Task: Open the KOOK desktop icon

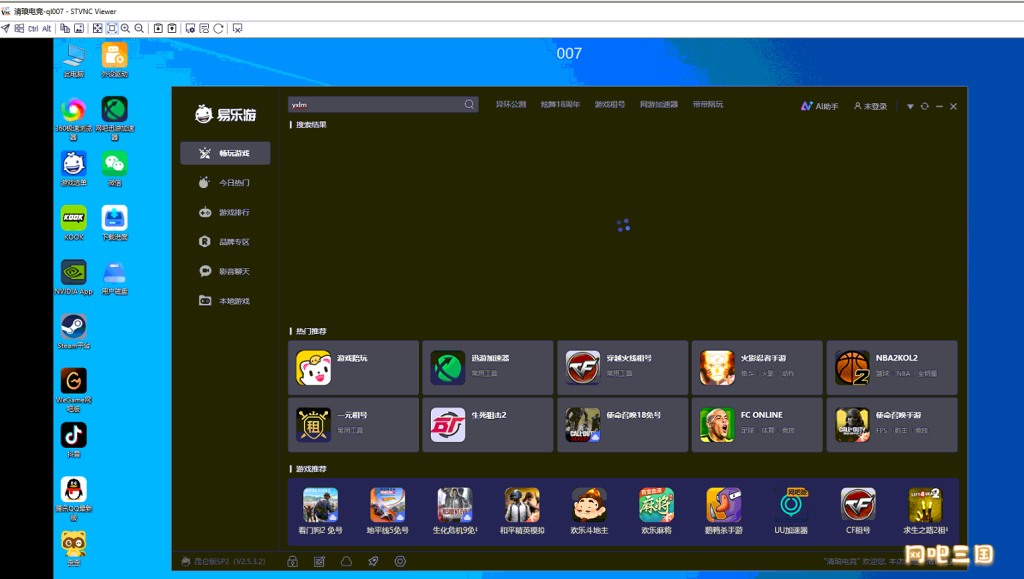Action: [74, 223]
